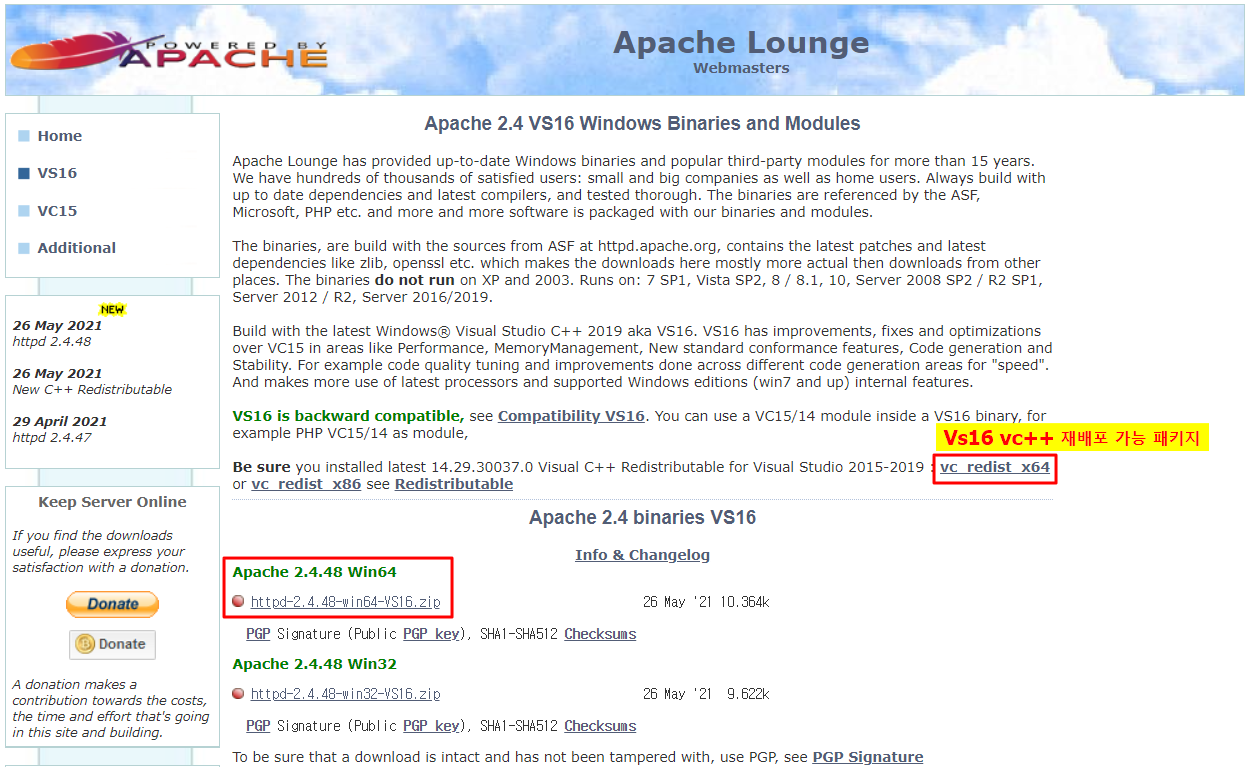
Task: Download httpd-2.4.48-win64-VS16.zip
Action: (345, 602)
